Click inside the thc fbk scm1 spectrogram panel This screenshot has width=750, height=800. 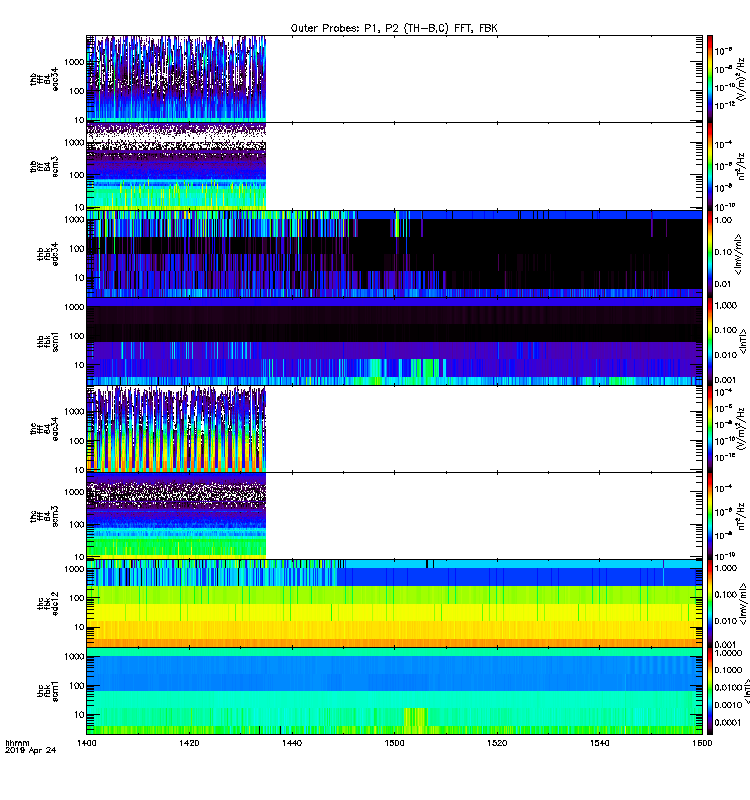pyautogui.click(x=394, y=691)
